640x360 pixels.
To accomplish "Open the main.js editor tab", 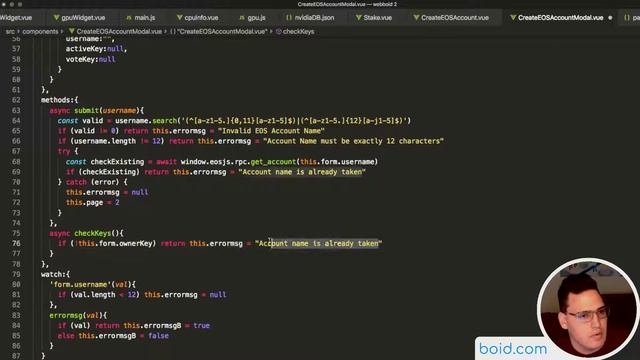I will point(140,18).
